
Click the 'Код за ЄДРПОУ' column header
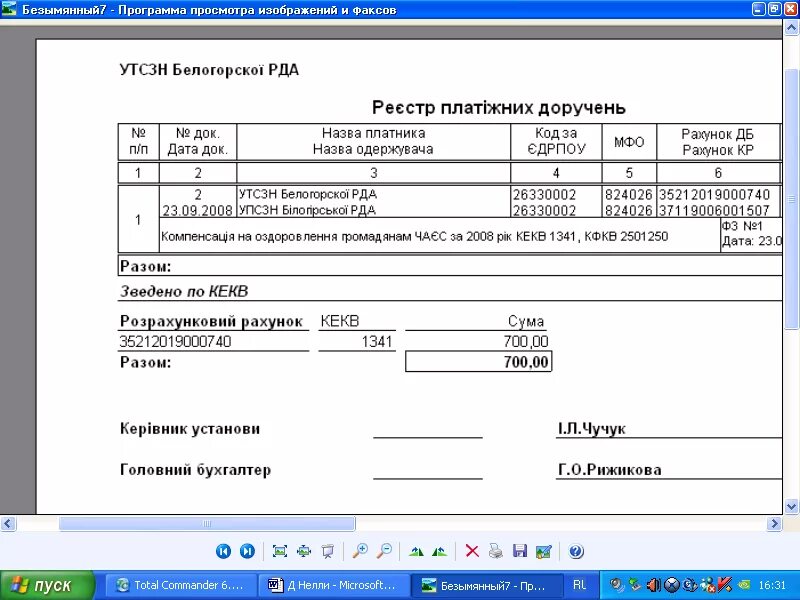(556, 141)
